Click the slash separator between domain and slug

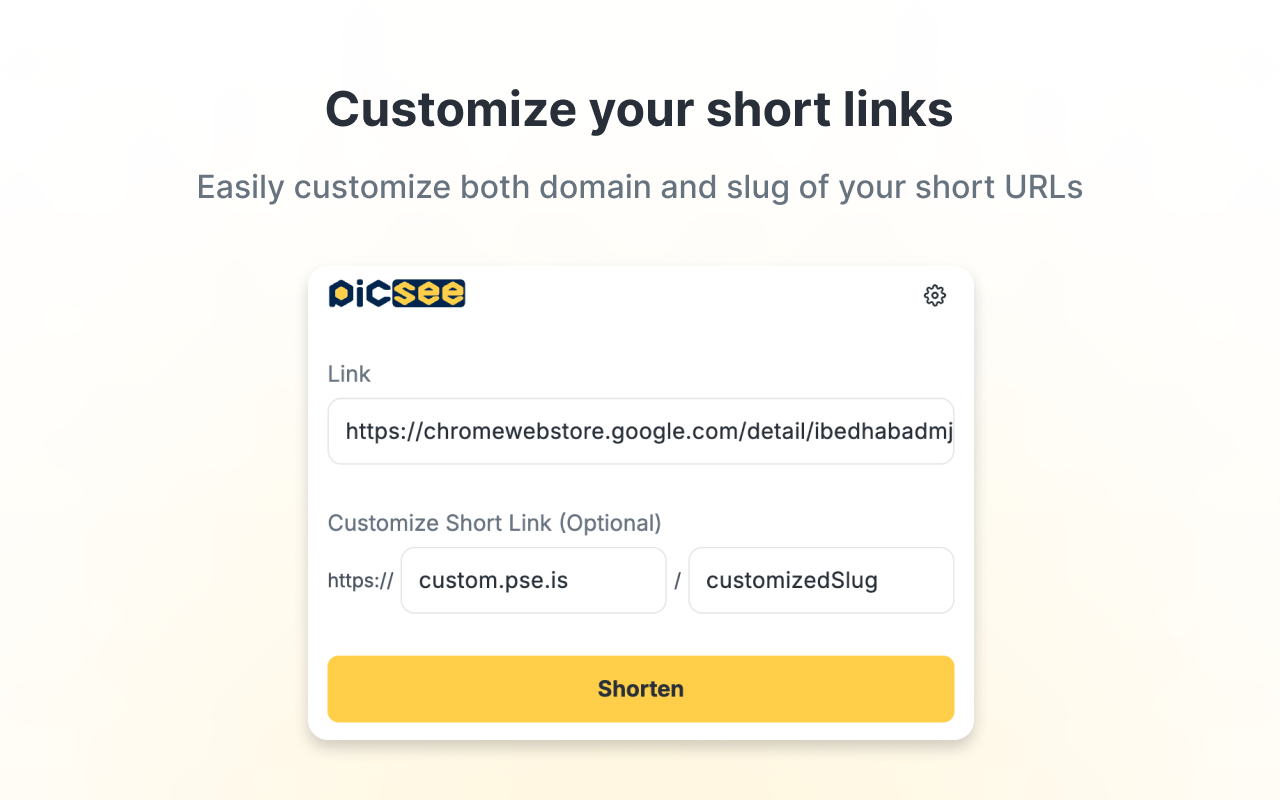pos(677,580)
